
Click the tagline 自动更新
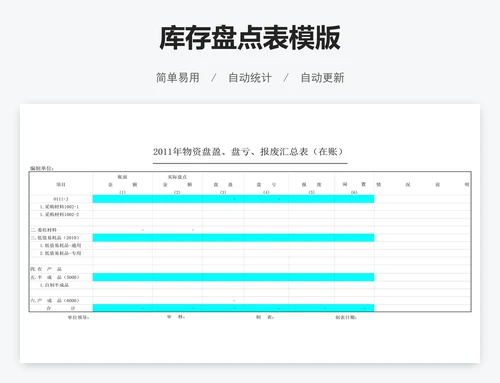click(322, 78)
